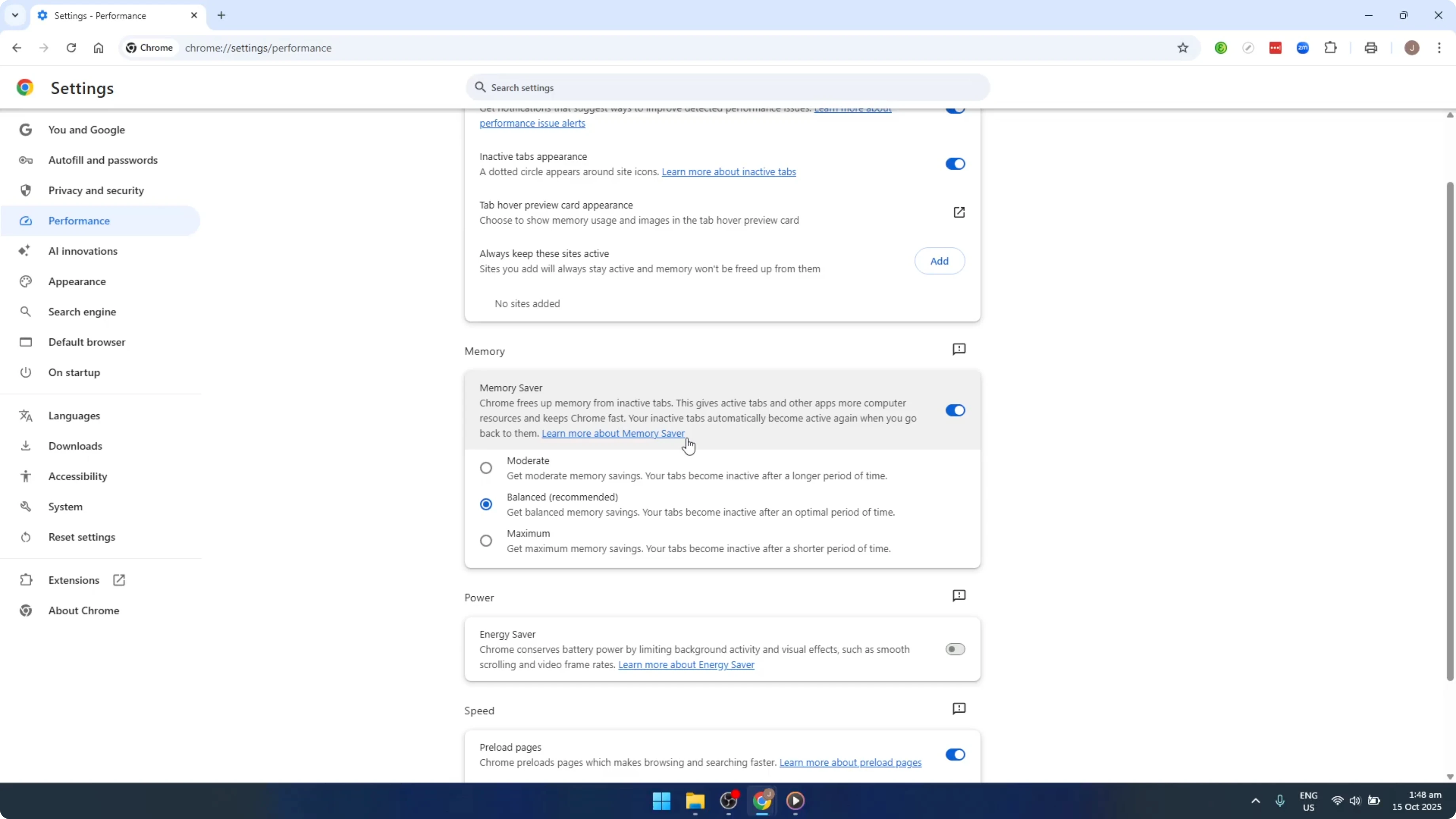The height and width of the screenshot is (819, 1456).
Task: Open the profile avatar J
Action: tap(1412, 48)
